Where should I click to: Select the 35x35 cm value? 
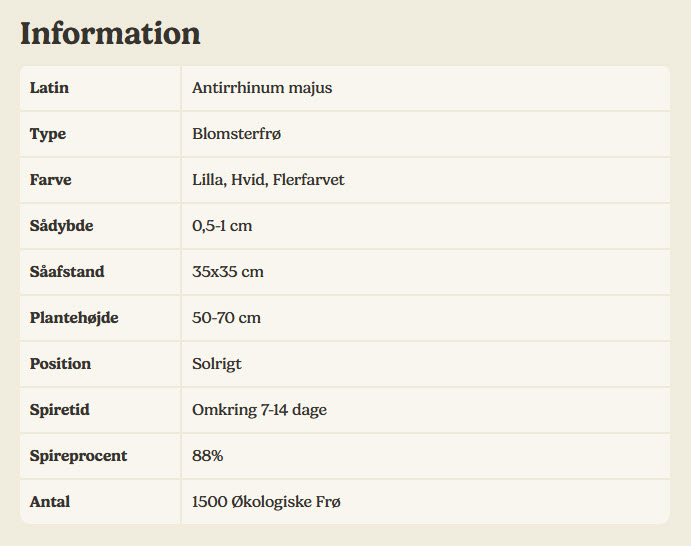click(228, 272)
